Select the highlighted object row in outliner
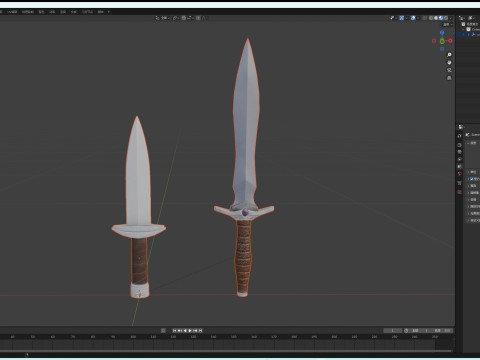Viewport: 480px width, 360px height. pyautogui.click(x=468, y=35)
